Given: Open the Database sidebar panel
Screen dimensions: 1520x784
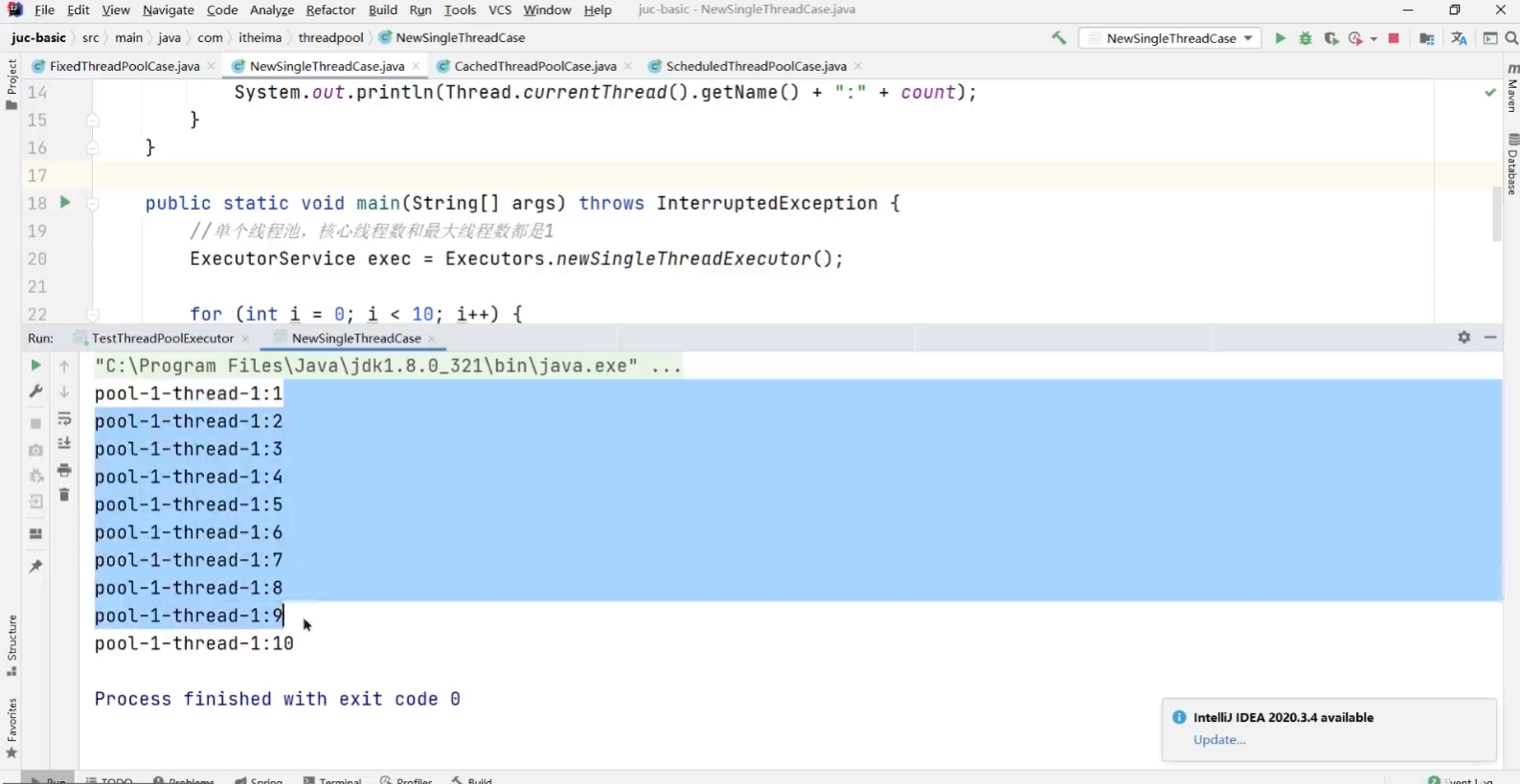Looking at the screenshot, I should point(1511,165).
